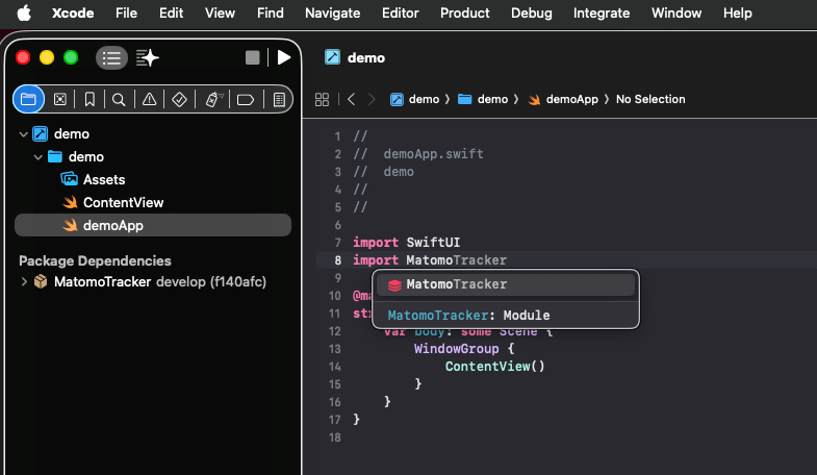Screen dimensions: 817x475
Task: Click the demoApp.swift comment line
Action: pyautogui.click(x=418, y=154)
